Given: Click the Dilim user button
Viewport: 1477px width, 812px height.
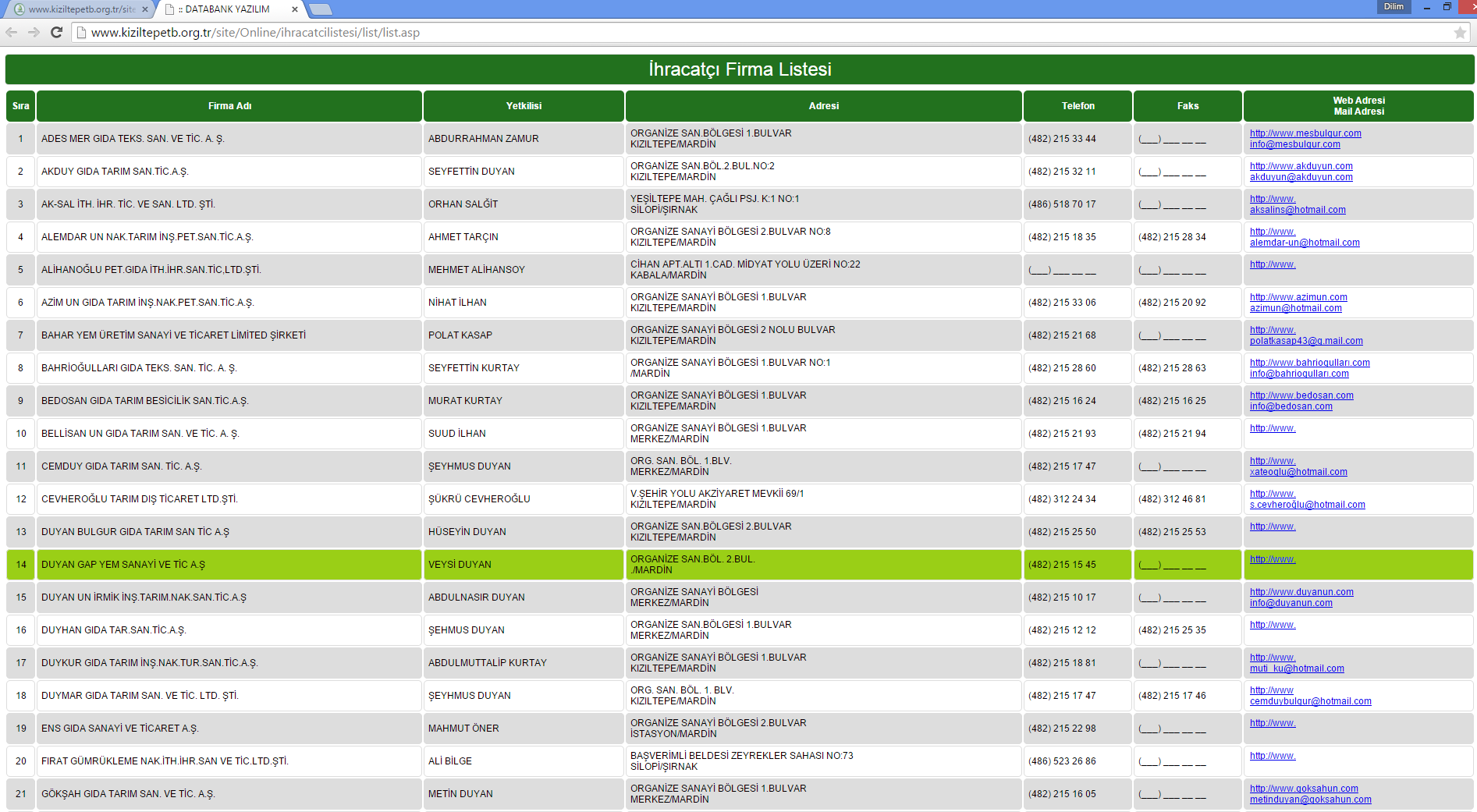Looking at the screenshot, I should 1394,6.
